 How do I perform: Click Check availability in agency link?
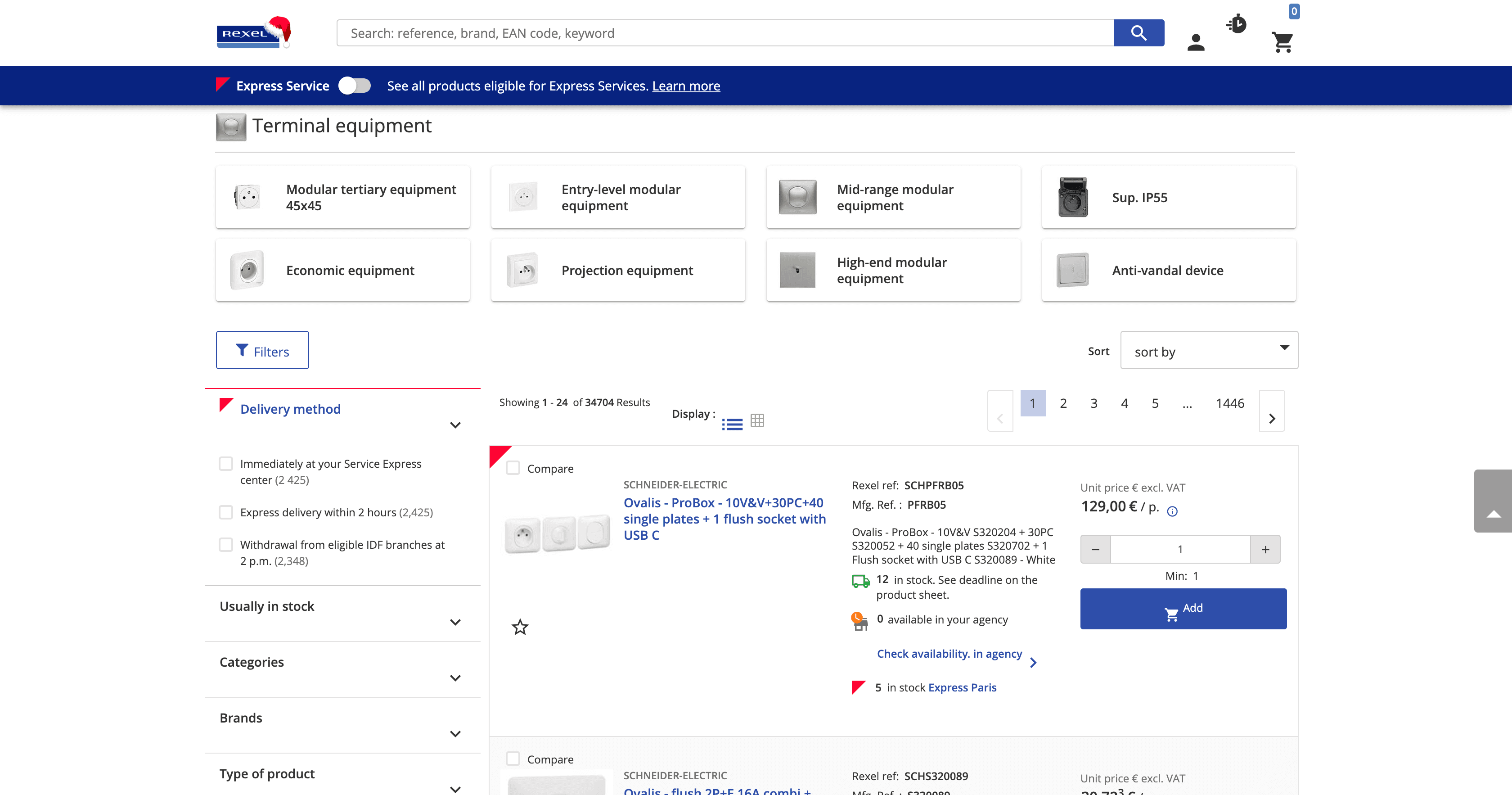click(949, 654)
